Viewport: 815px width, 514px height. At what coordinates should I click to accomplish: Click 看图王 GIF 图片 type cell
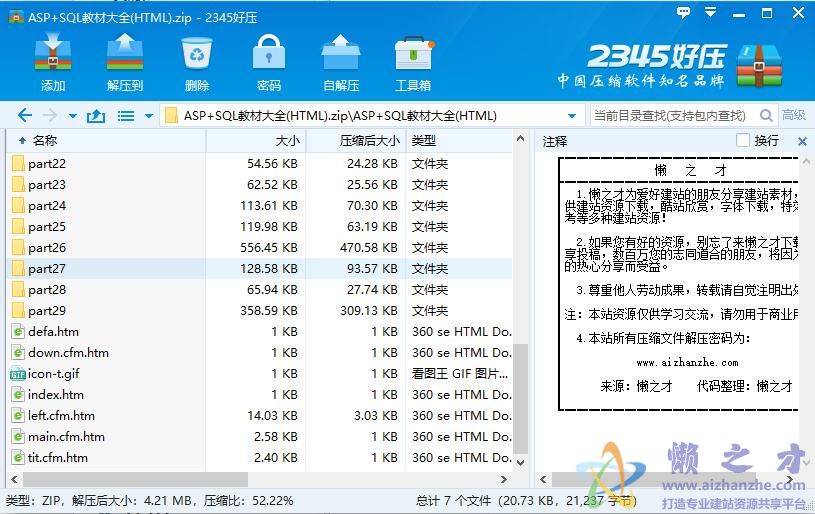459,374
